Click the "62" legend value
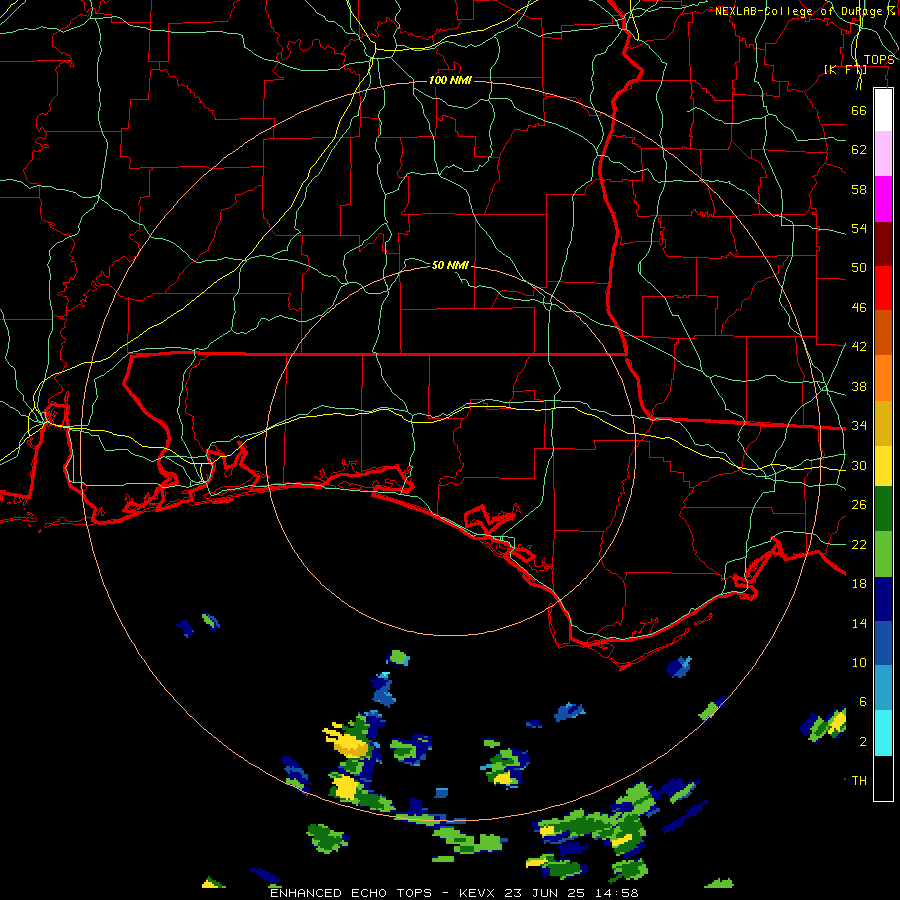 point(859,149)
